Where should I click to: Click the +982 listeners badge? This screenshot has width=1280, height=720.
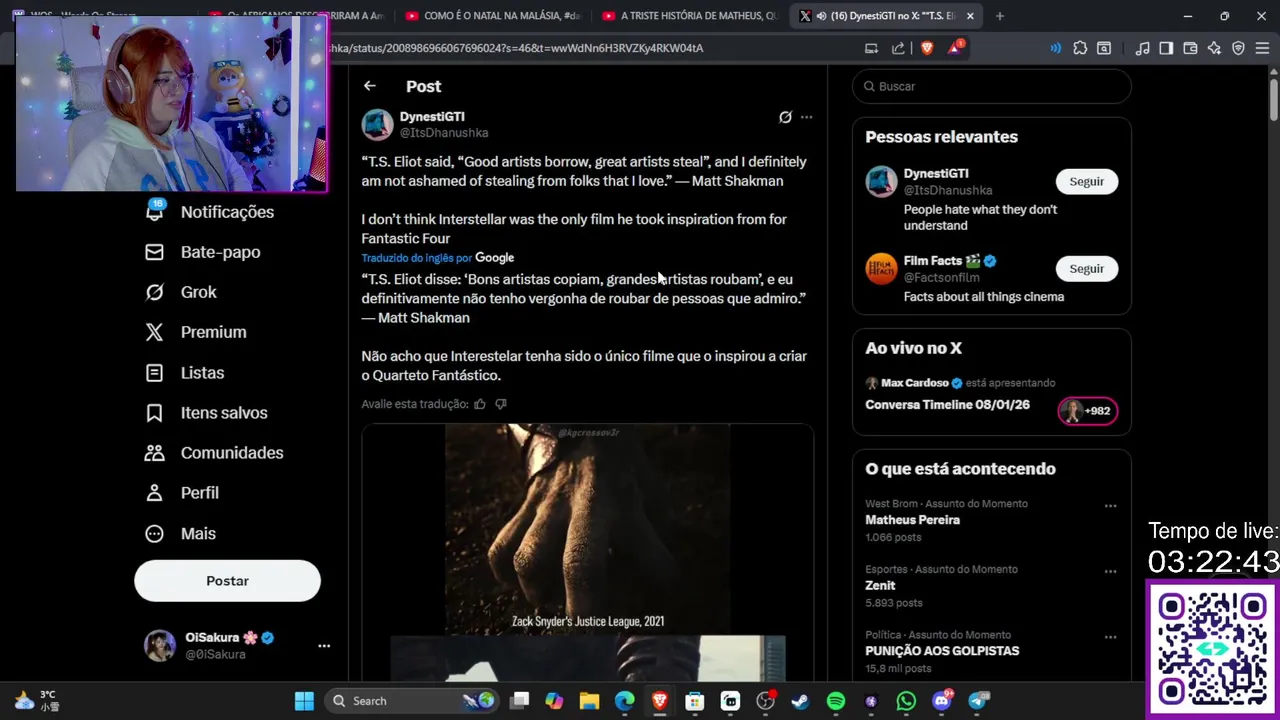coord(1088,411)
